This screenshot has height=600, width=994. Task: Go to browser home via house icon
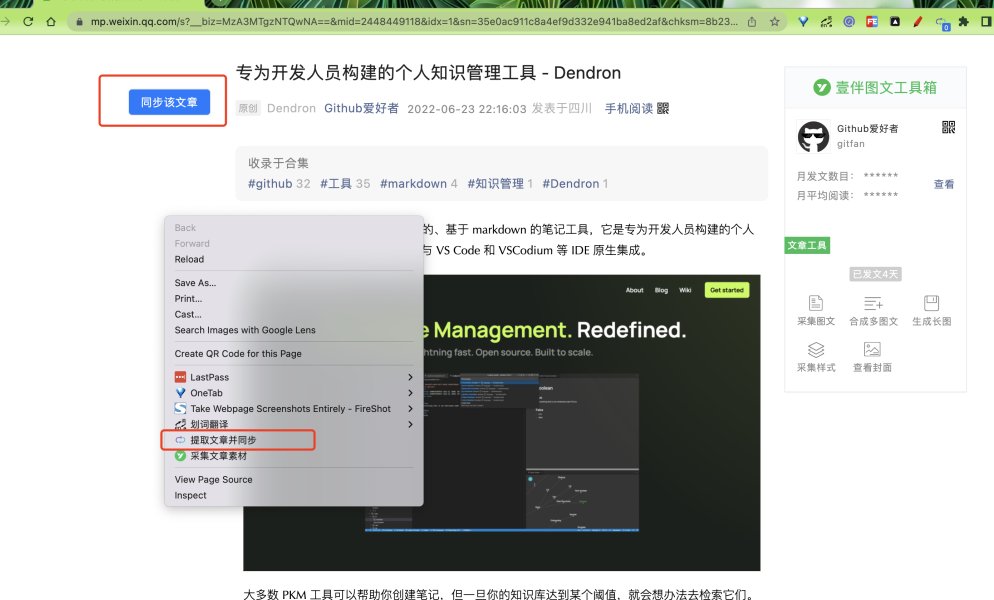[51, 22]
